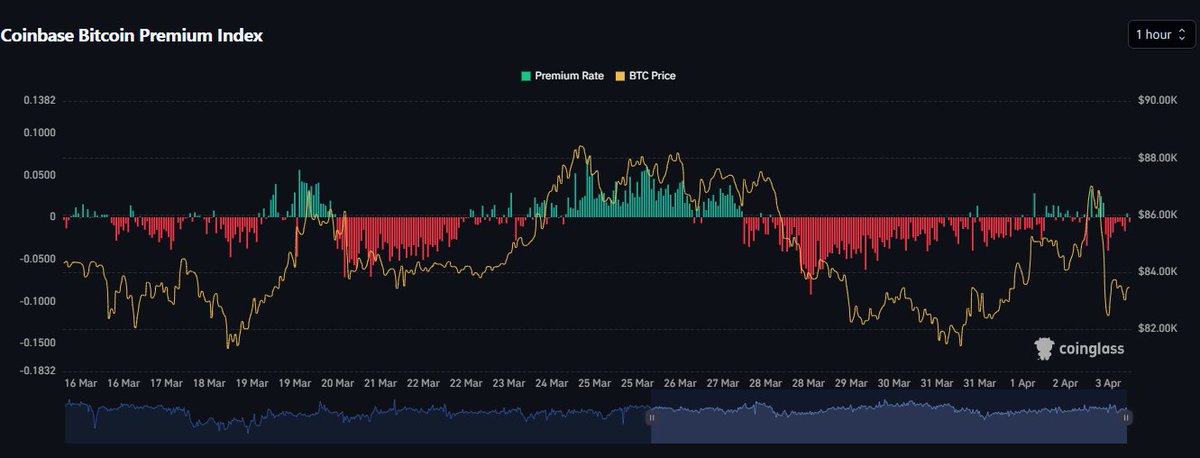Click the 0.1382 left axis label
Image resolution: width=1200 pixels, height=458 pixels.
(x=40, y=101)
